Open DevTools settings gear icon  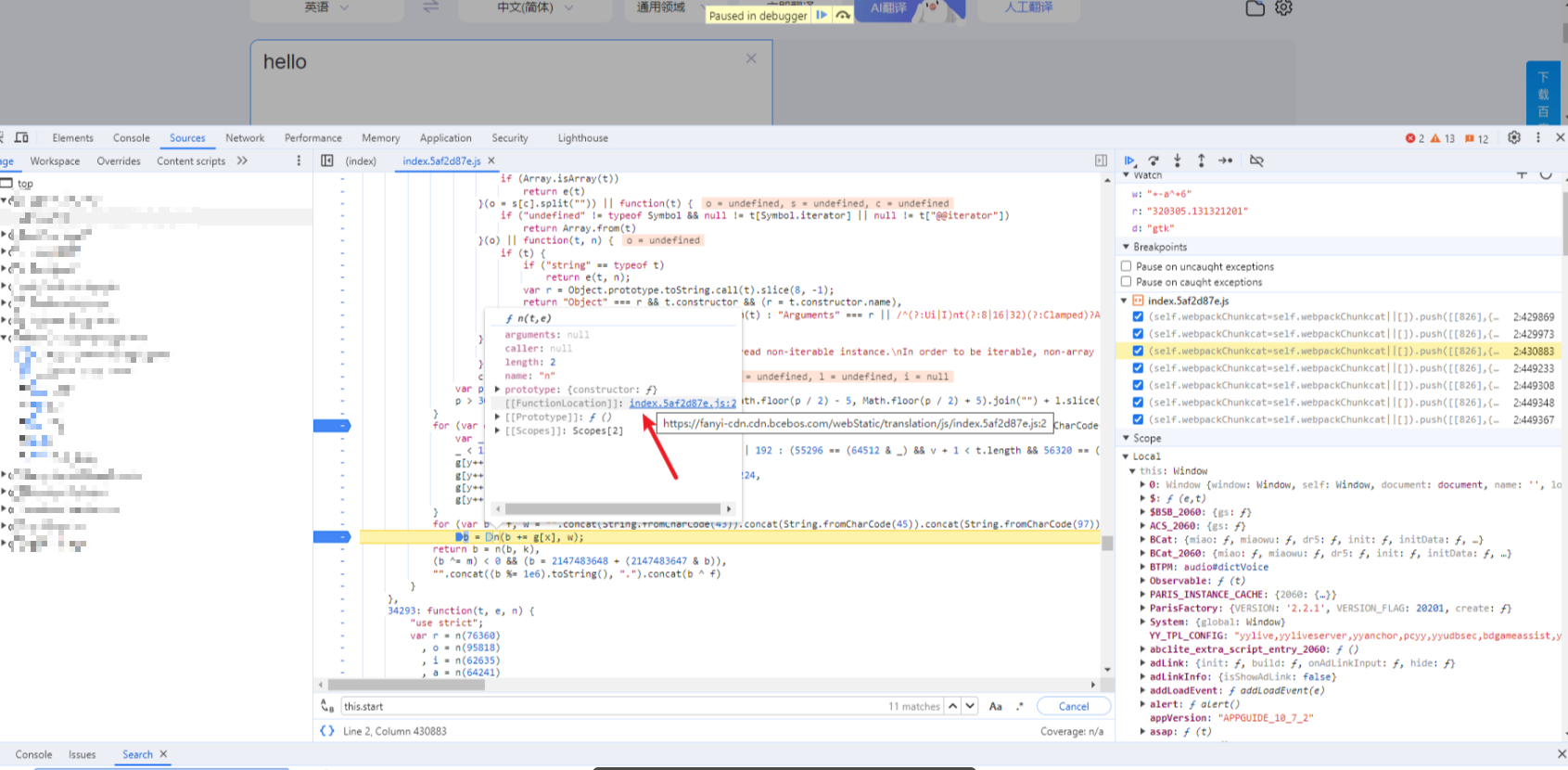(x=1514, y=137)
